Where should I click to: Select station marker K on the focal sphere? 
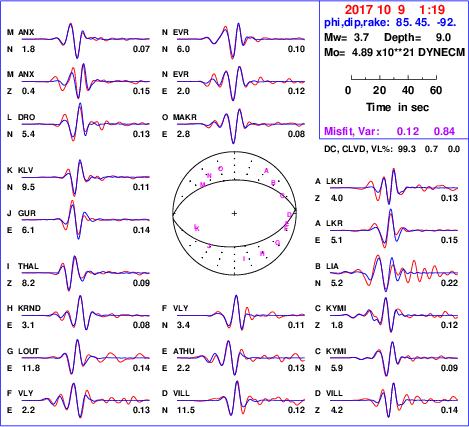pyautogui.click(x=197, y=228)
